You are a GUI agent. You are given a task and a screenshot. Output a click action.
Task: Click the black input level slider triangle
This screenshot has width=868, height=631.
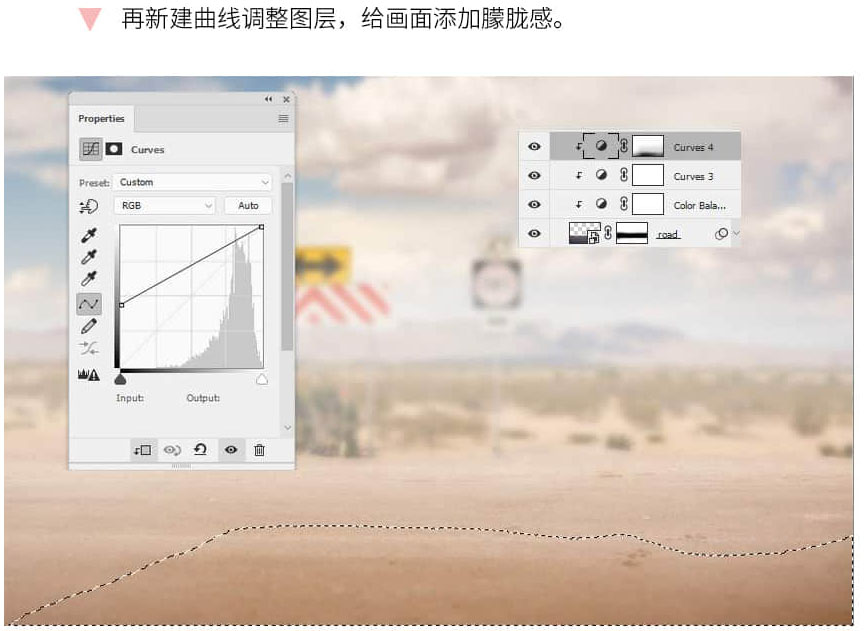[120, 379]
